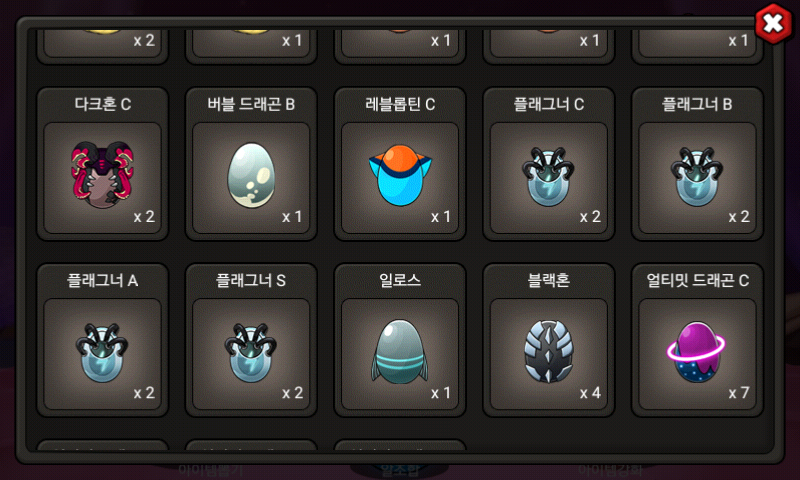The width and height of the screenshot is (800, 480).
Task: Open the 알조합 tab behind the popup
Action: click(x=400, y=470)
